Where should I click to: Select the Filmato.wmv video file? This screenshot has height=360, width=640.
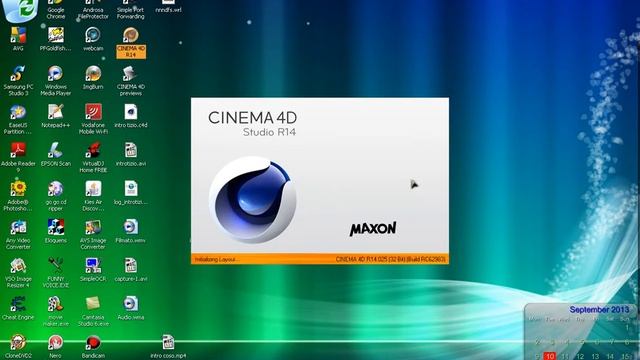coord(131,231)
